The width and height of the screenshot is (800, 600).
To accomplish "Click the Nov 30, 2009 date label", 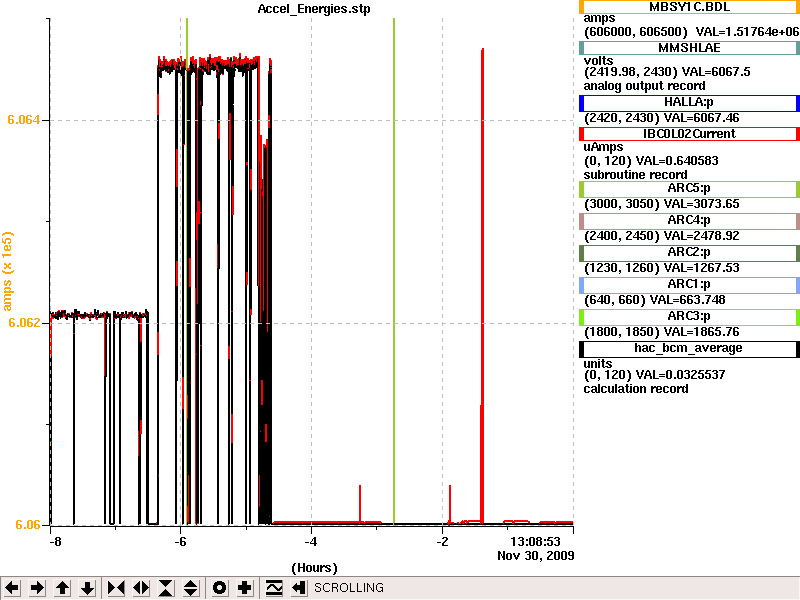I will 536,556.
